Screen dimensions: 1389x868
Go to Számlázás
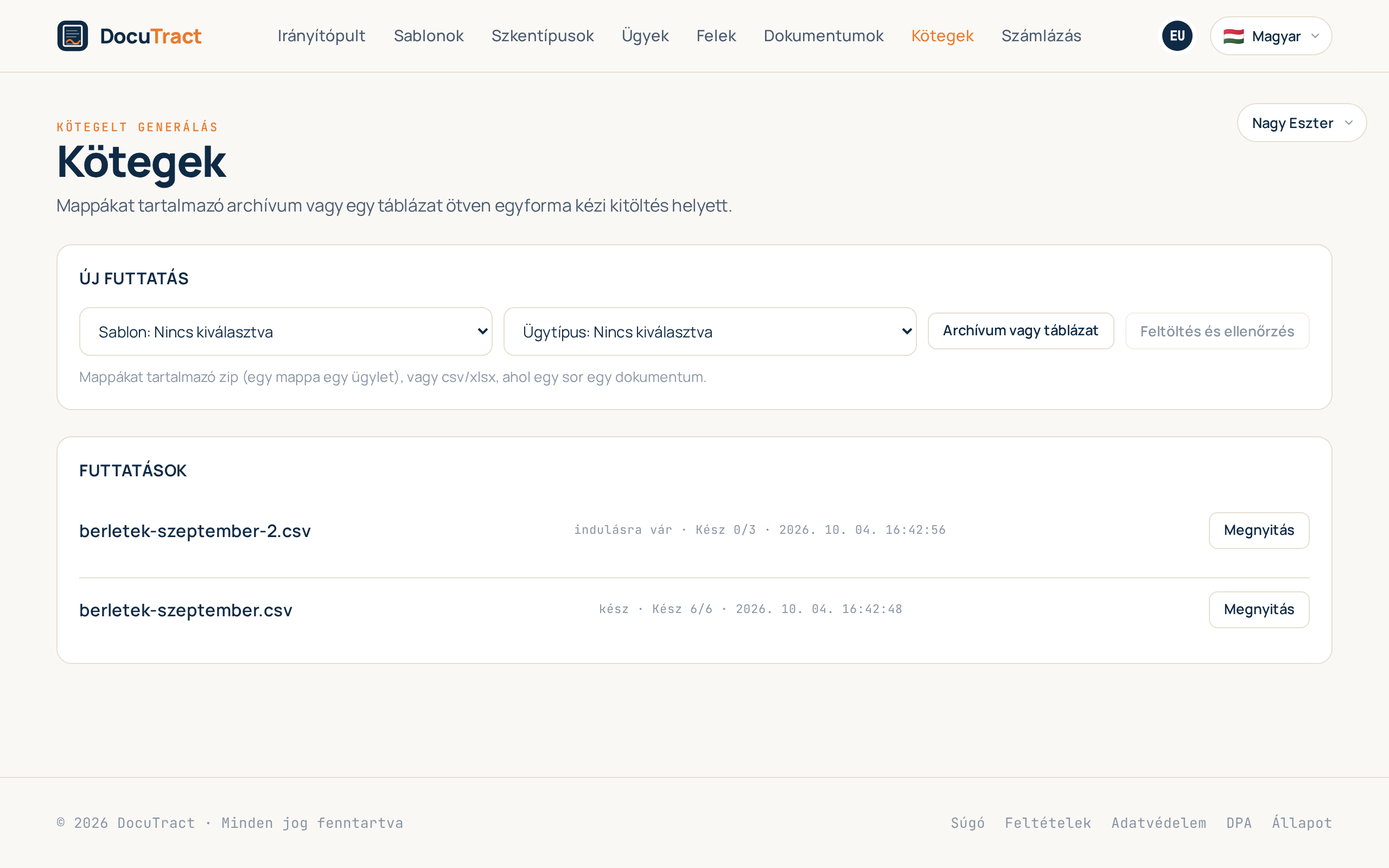1041,36
